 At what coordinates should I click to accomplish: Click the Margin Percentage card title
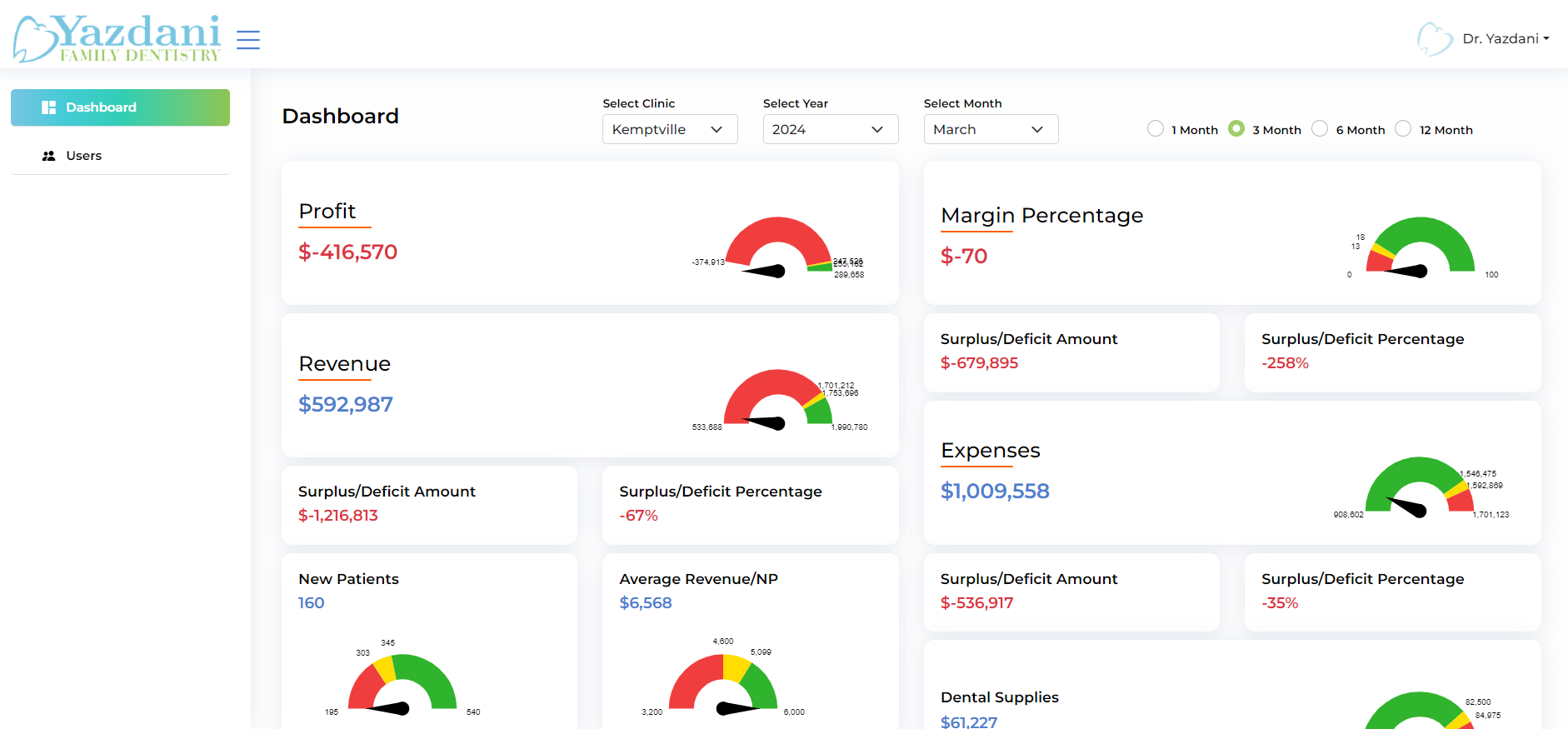pyautogui.click(x=1042, y=215)
